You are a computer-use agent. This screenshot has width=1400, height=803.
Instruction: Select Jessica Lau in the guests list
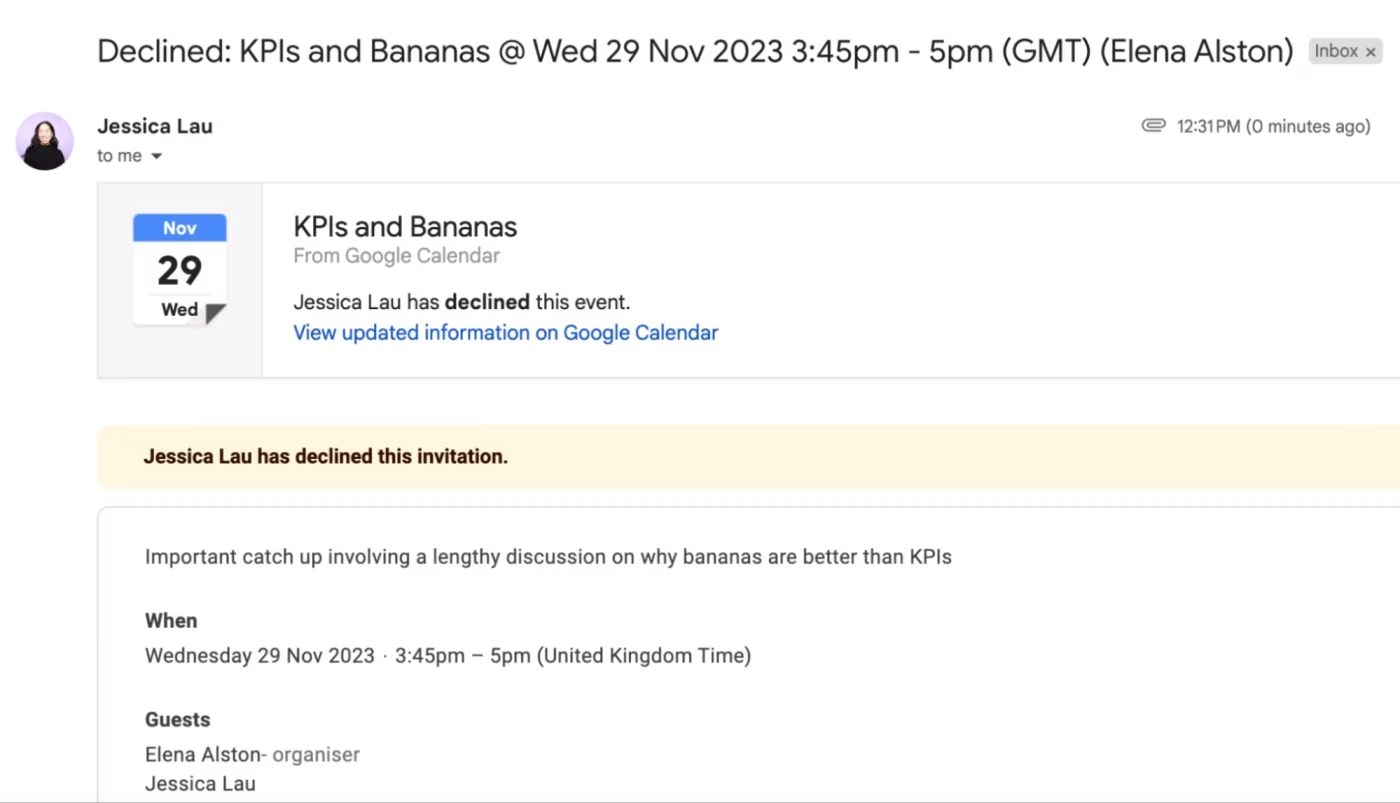coord(200,783)
